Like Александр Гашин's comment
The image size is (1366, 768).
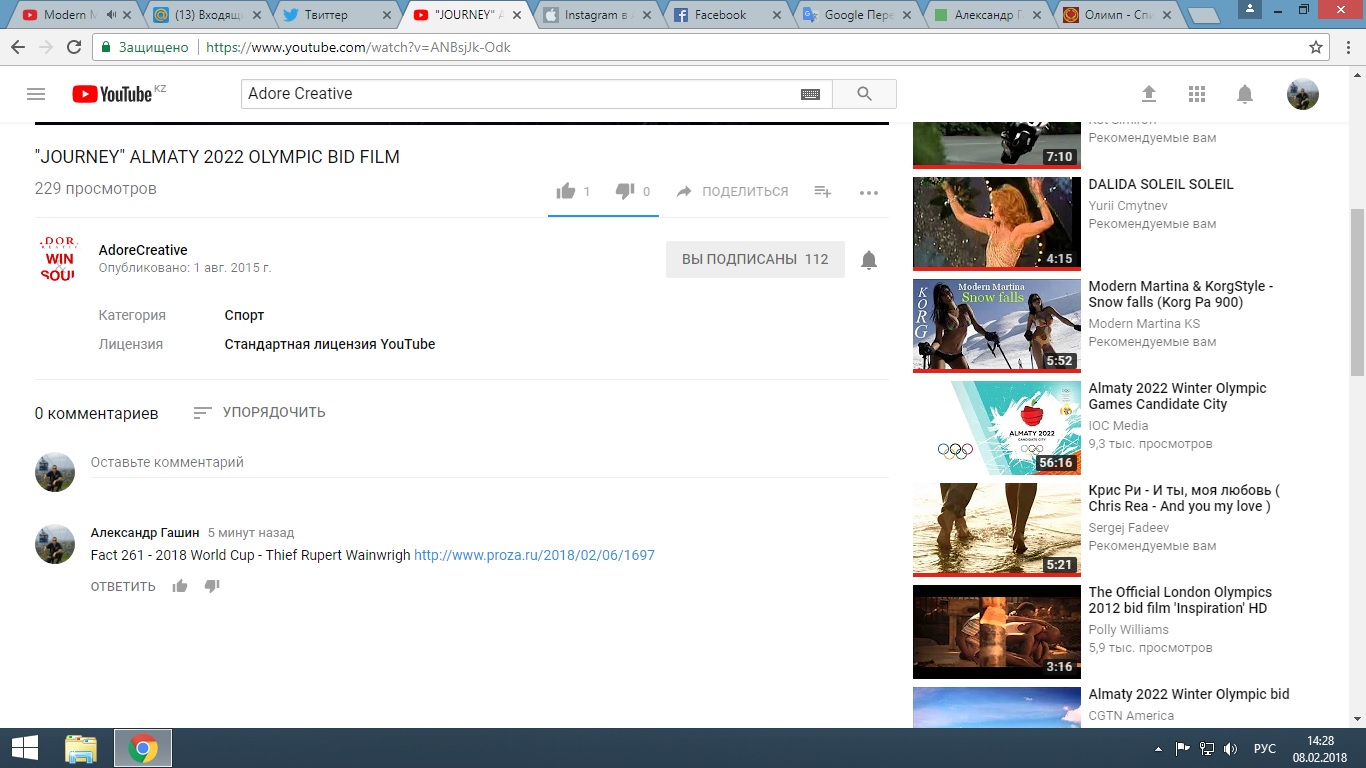tap(180, 586)
